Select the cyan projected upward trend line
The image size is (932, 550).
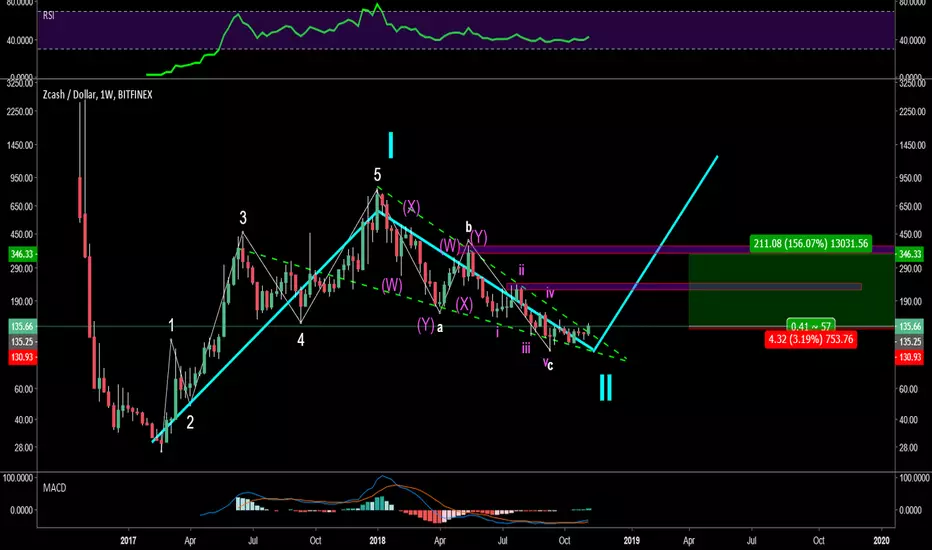656,253
